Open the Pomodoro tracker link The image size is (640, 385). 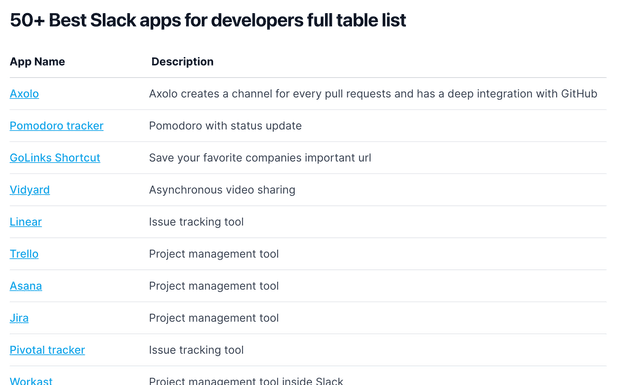(x=56, y=126)
